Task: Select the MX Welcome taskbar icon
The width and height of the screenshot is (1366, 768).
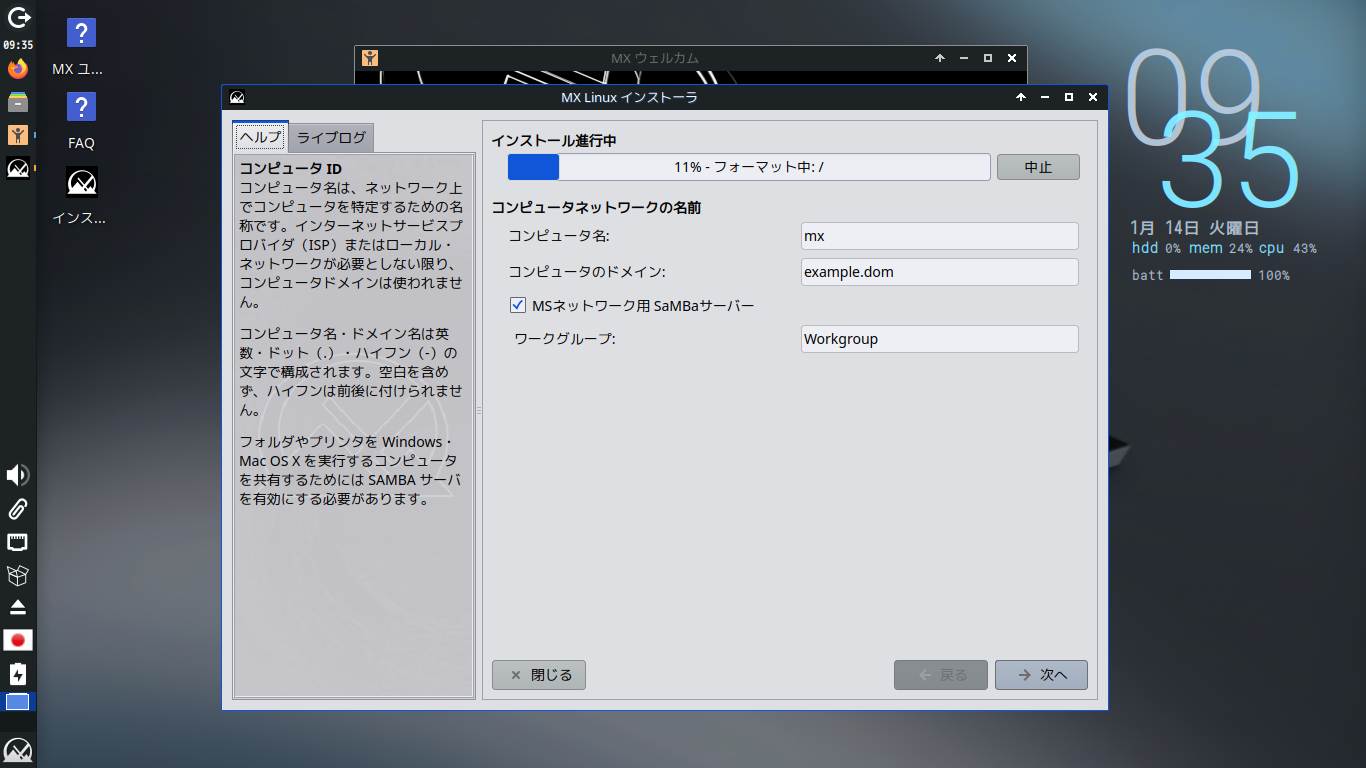Action: (17, 135)
